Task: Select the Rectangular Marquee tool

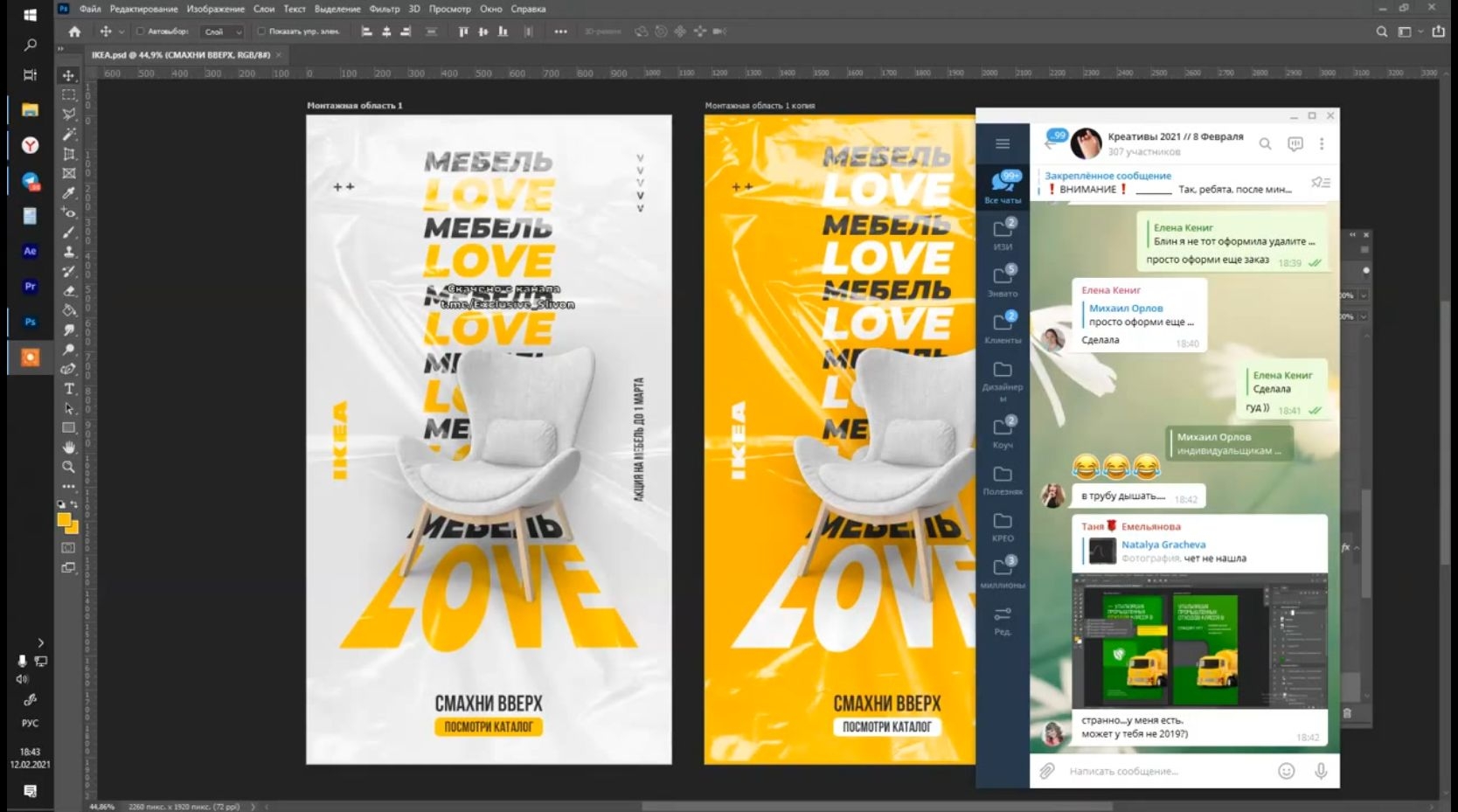Action: pyautogui.click(x=69, y=94)
